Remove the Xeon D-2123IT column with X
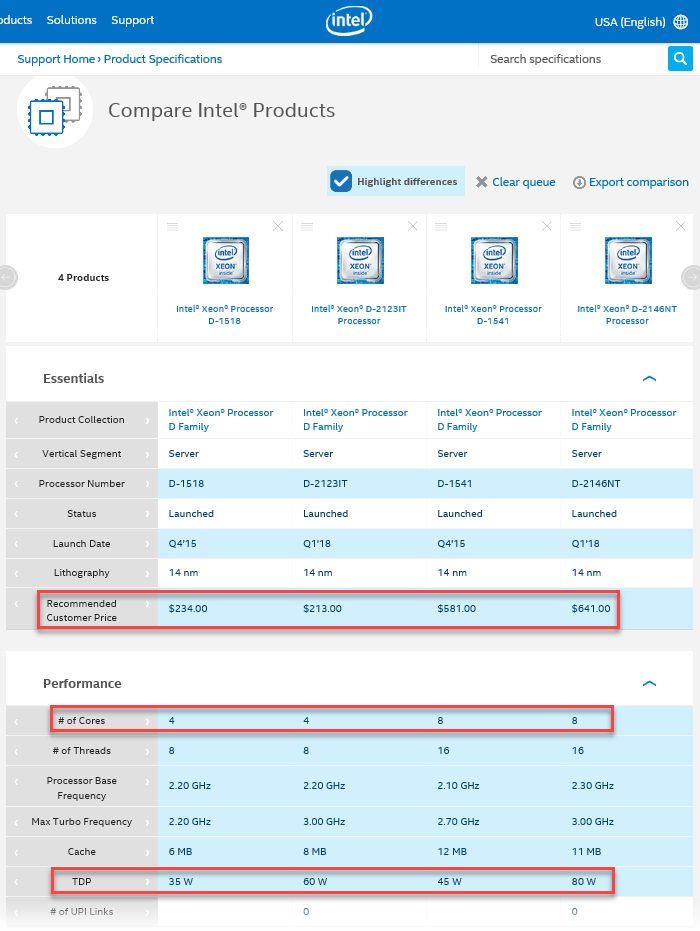 [413, 226]
